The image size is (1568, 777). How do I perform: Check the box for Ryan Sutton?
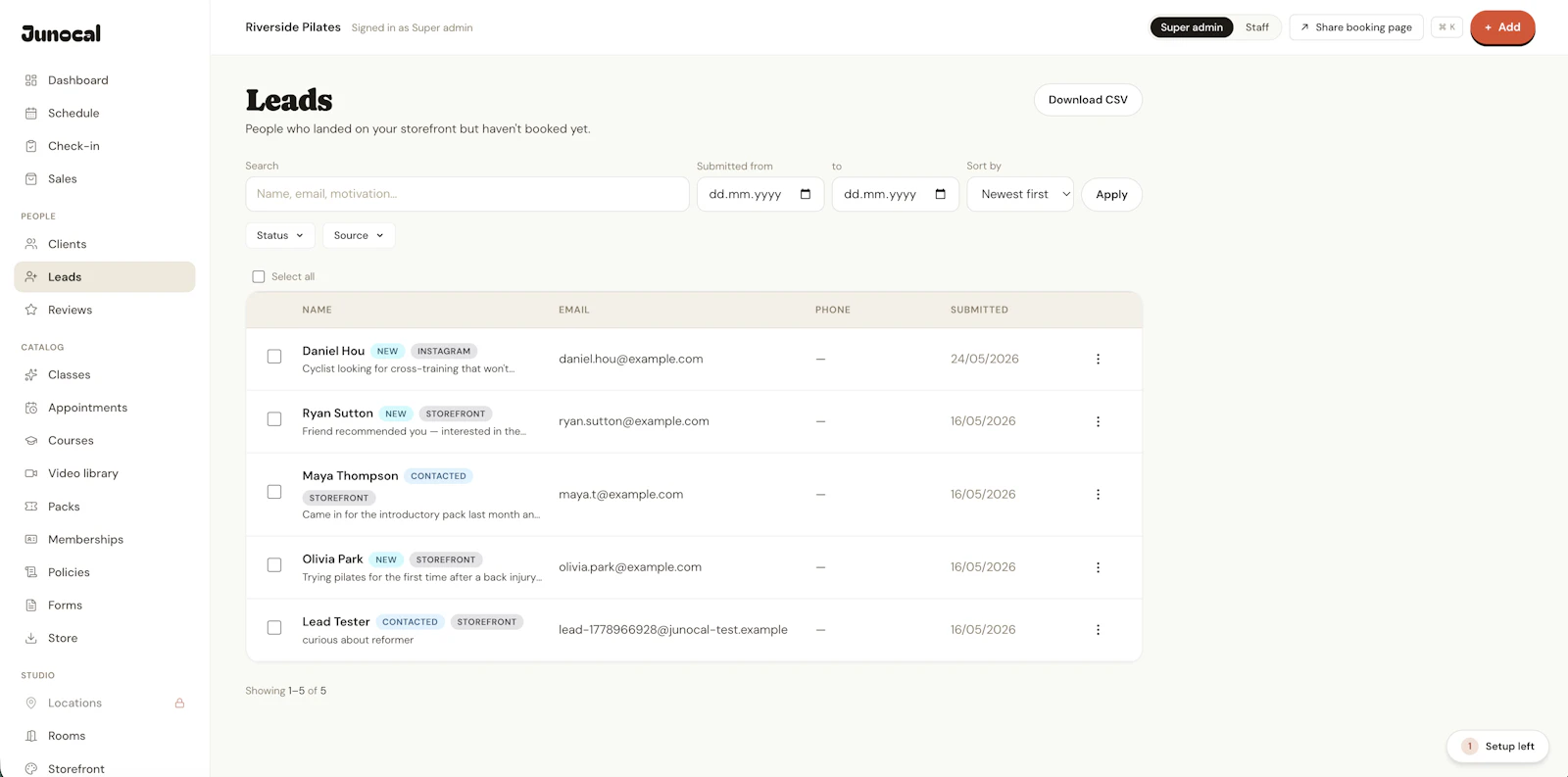coord(274,419)
